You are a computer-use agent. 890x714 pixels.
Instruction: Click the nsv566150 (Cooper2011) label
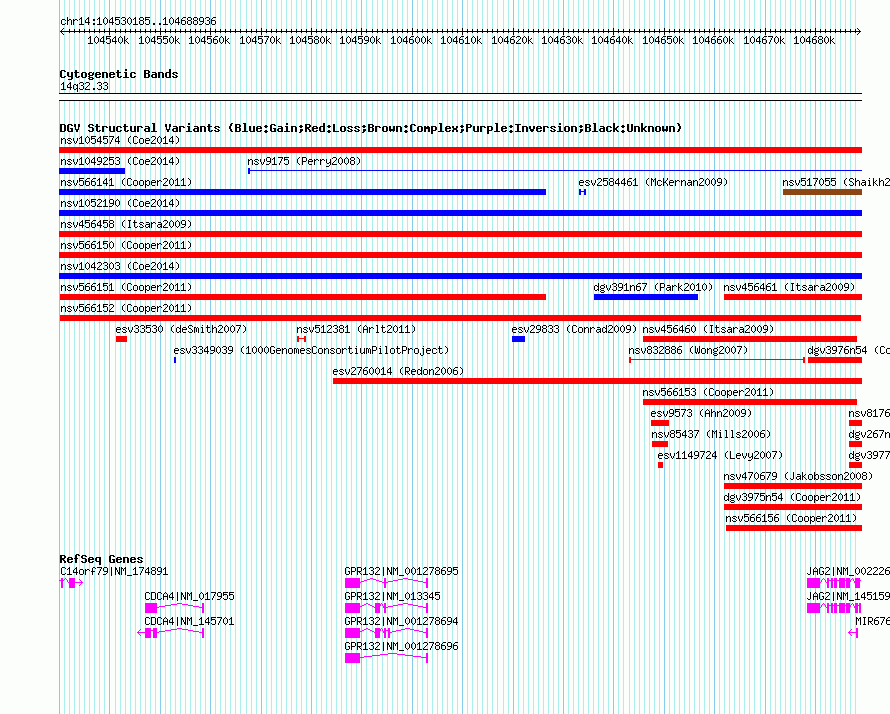126,245
